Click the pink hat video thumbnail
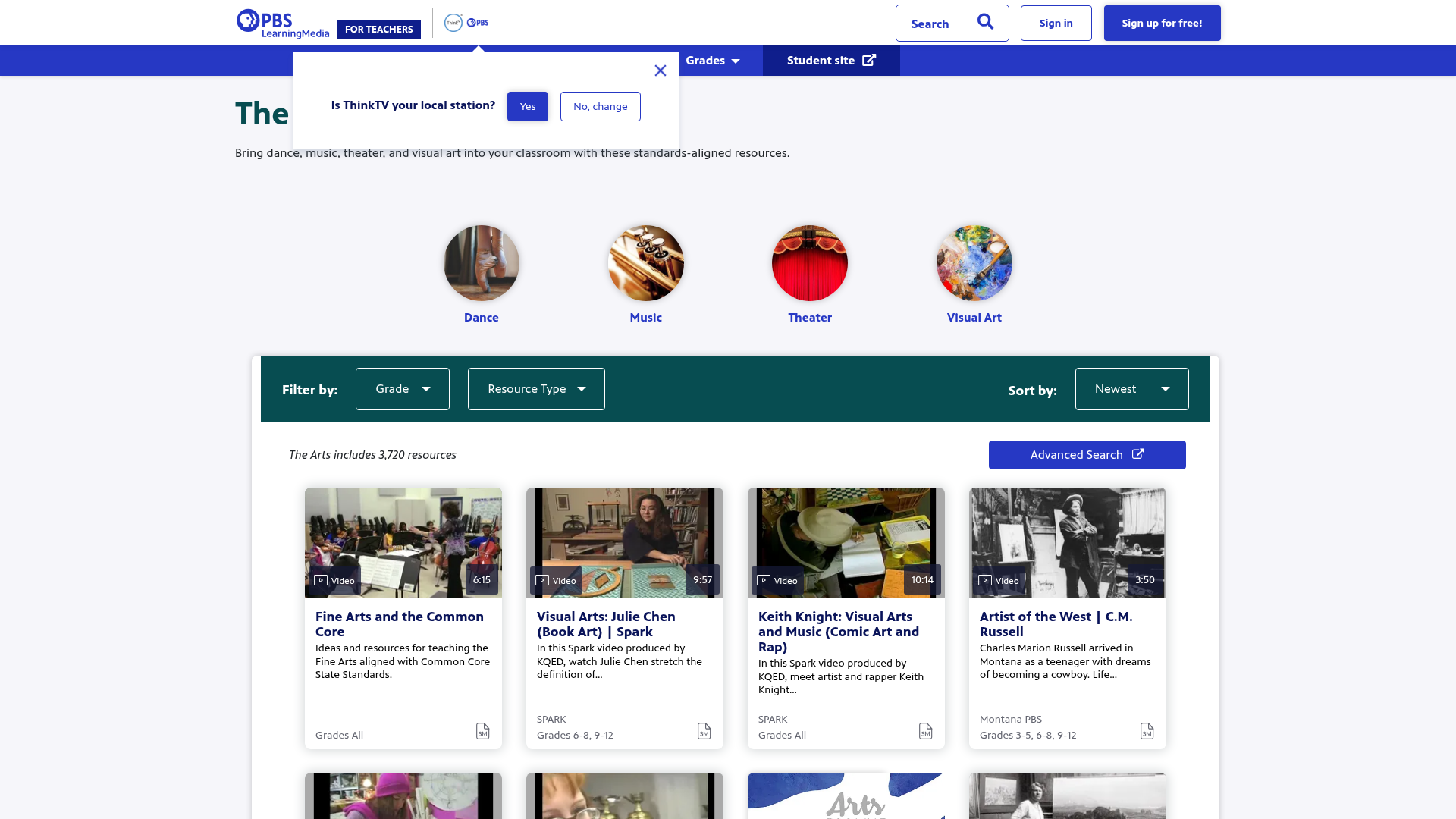 pos(403,796)
